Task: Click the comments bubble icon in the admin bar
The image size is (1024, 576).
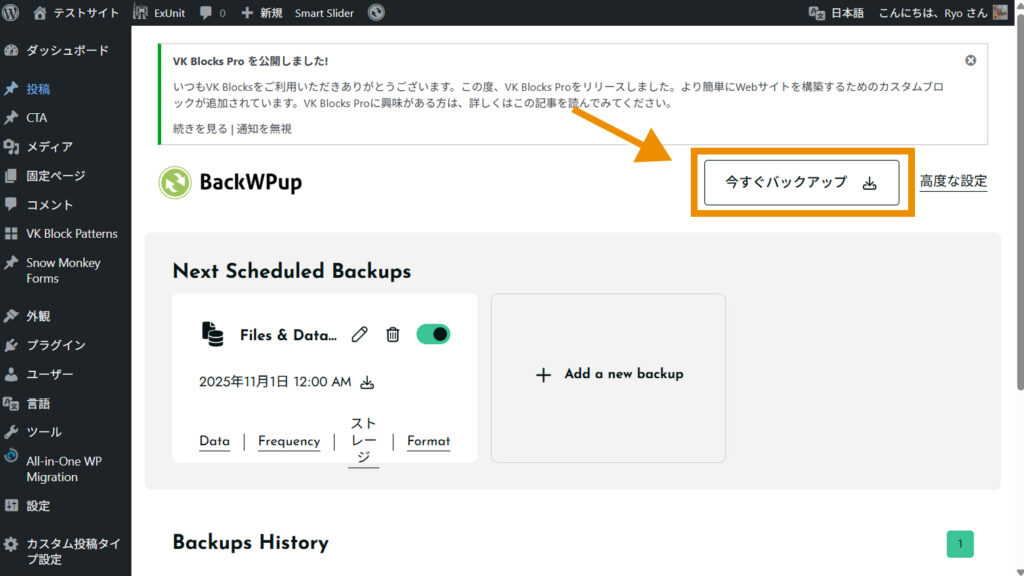Action: [205, 13]
